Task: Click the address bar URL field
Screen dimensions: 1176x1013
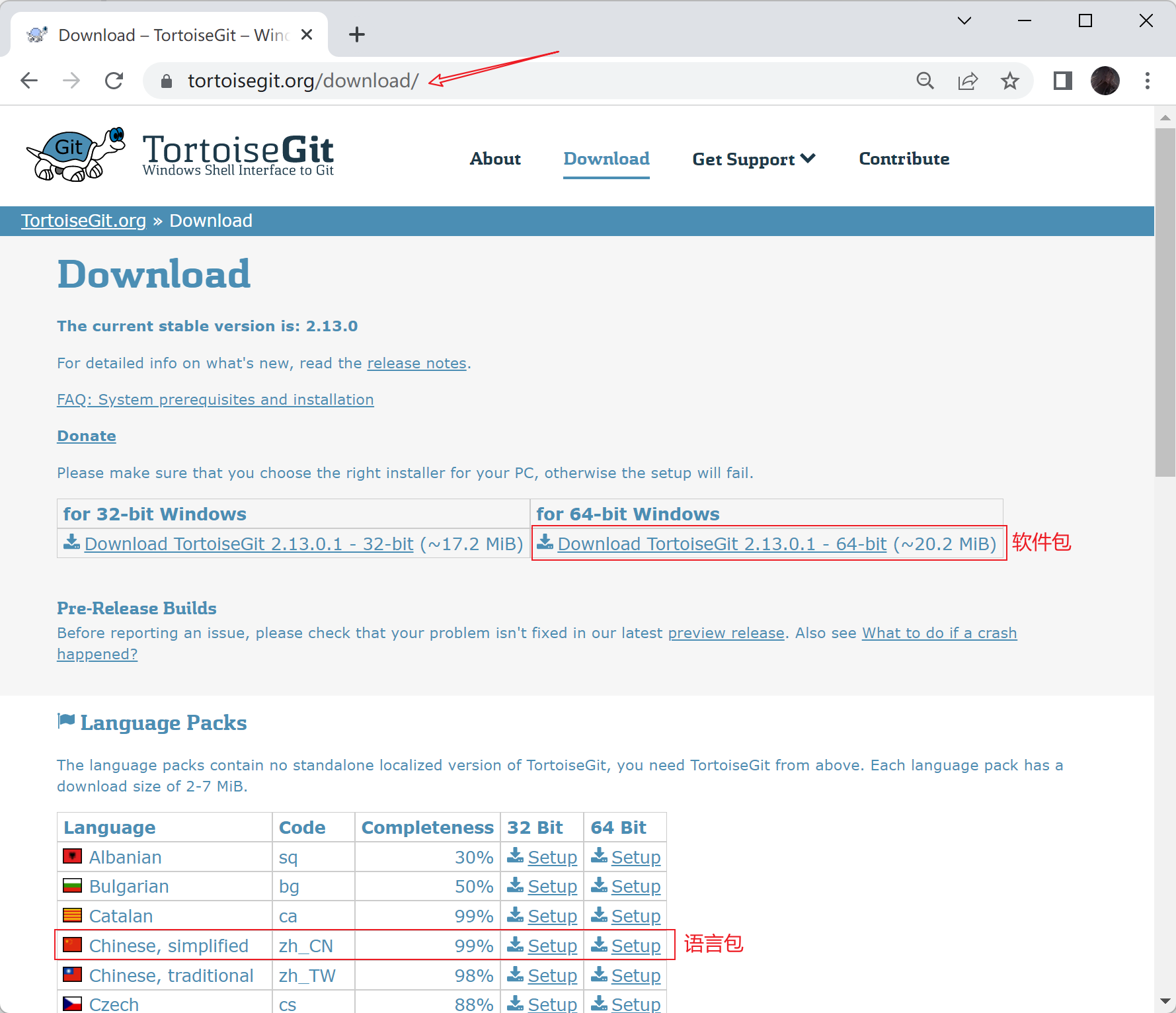Action: [529, 81]
